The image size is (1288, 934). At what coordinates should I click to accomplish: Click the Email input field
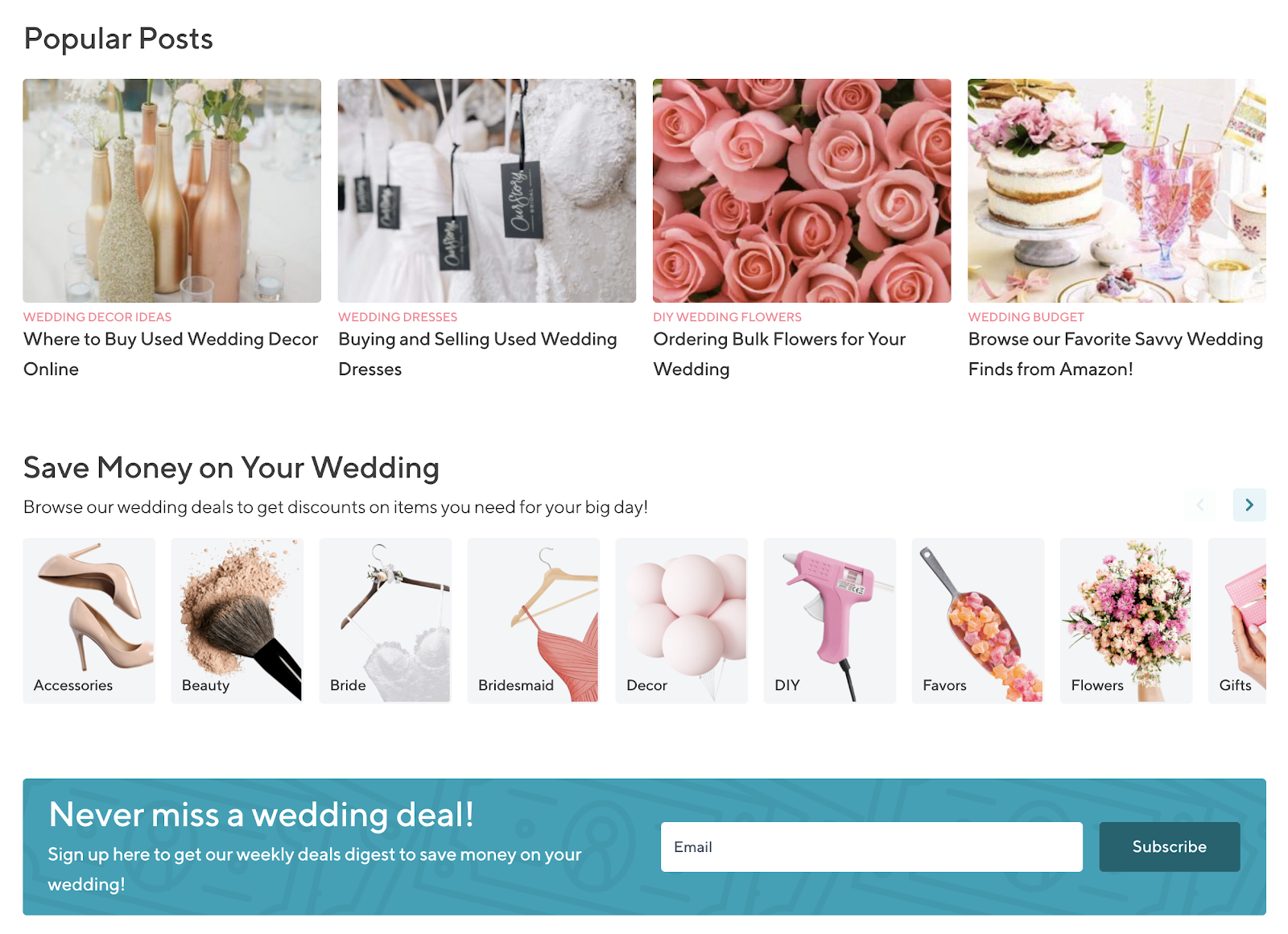[x=872, y=847]
